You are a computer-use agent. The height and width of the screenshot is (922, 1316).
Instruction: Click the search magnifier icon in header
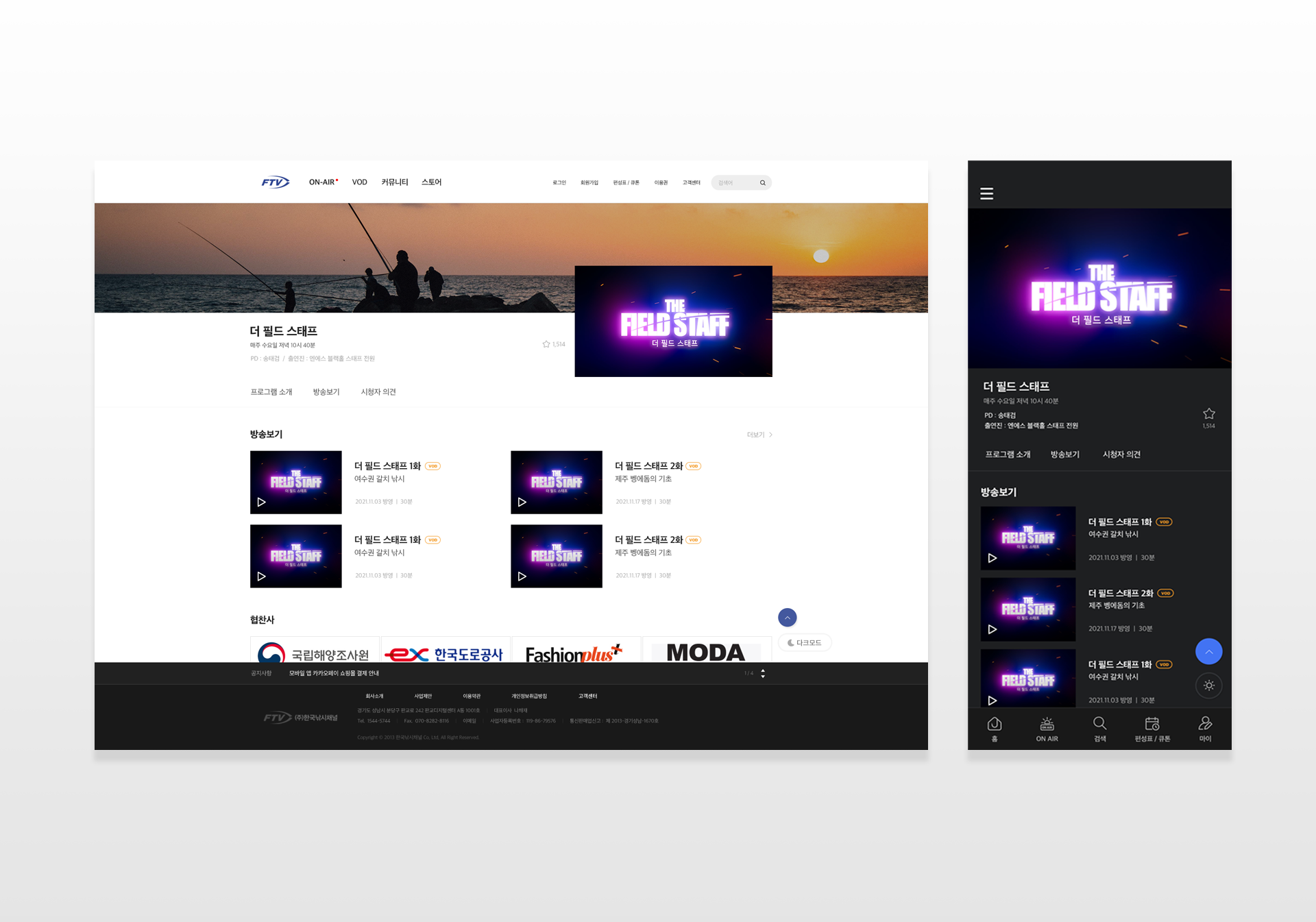(762, 183)
